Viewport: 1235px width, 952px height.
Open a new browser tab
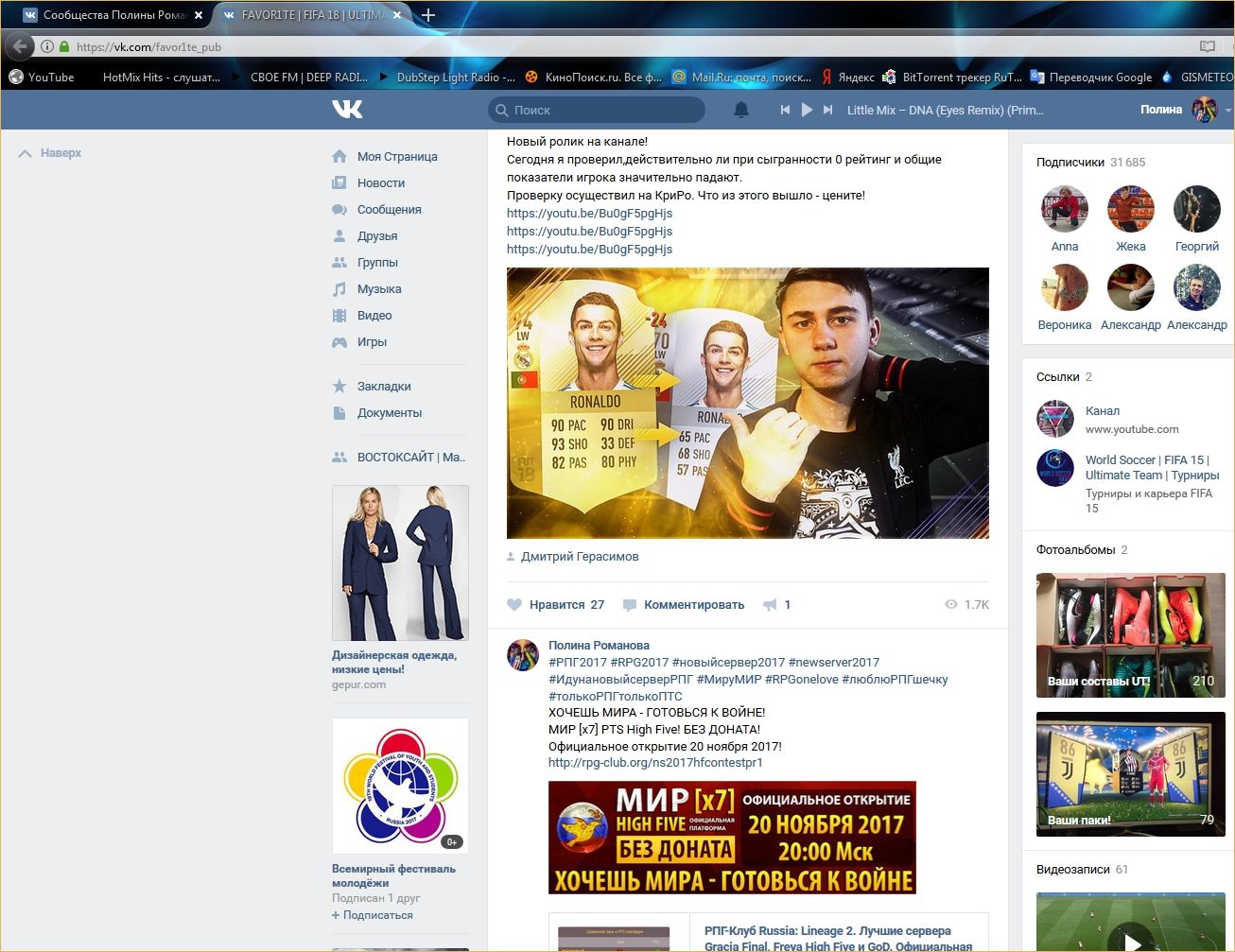tap(428, 15)
